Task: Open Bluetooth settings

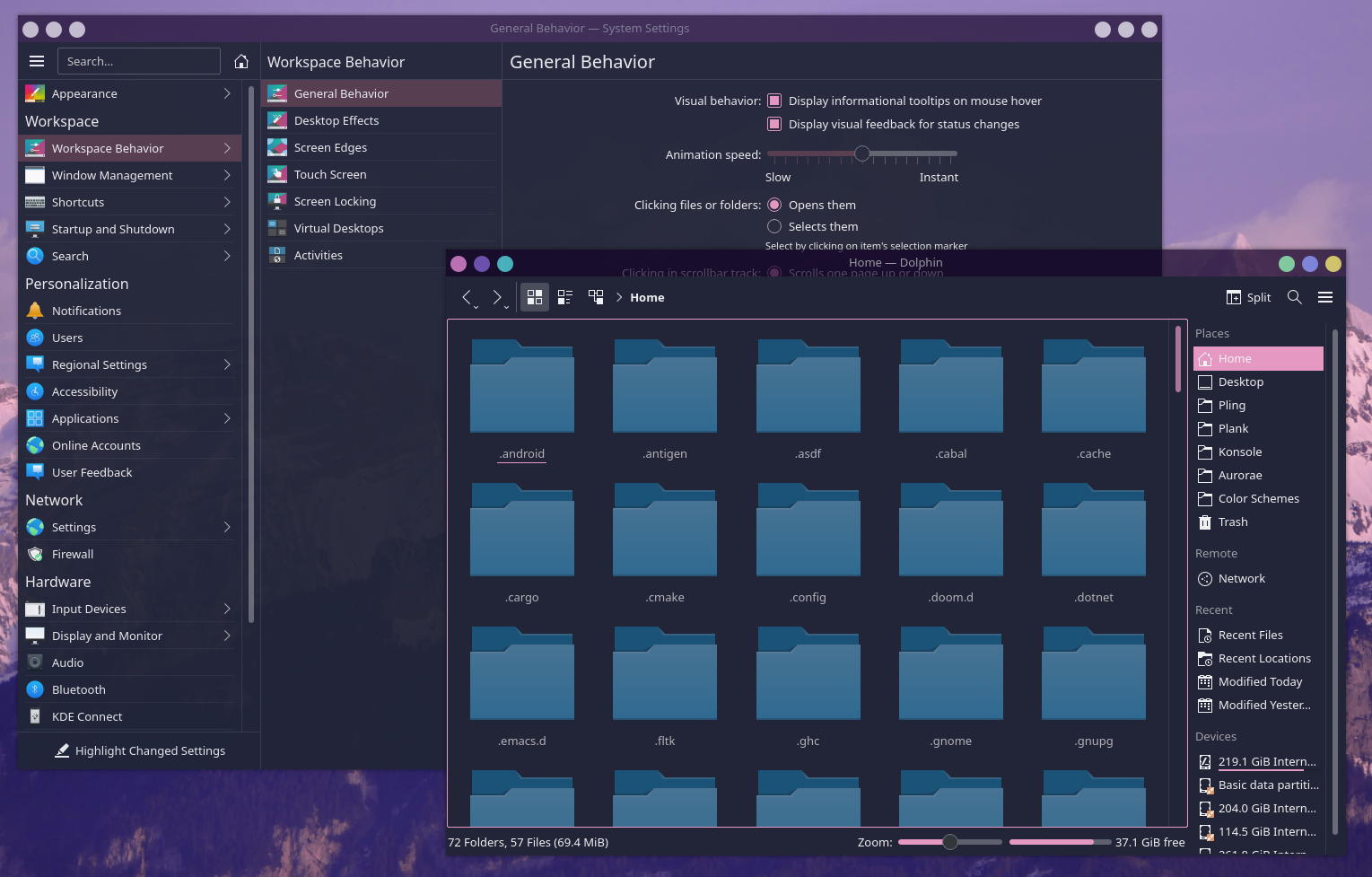Action: click(130, 689)
